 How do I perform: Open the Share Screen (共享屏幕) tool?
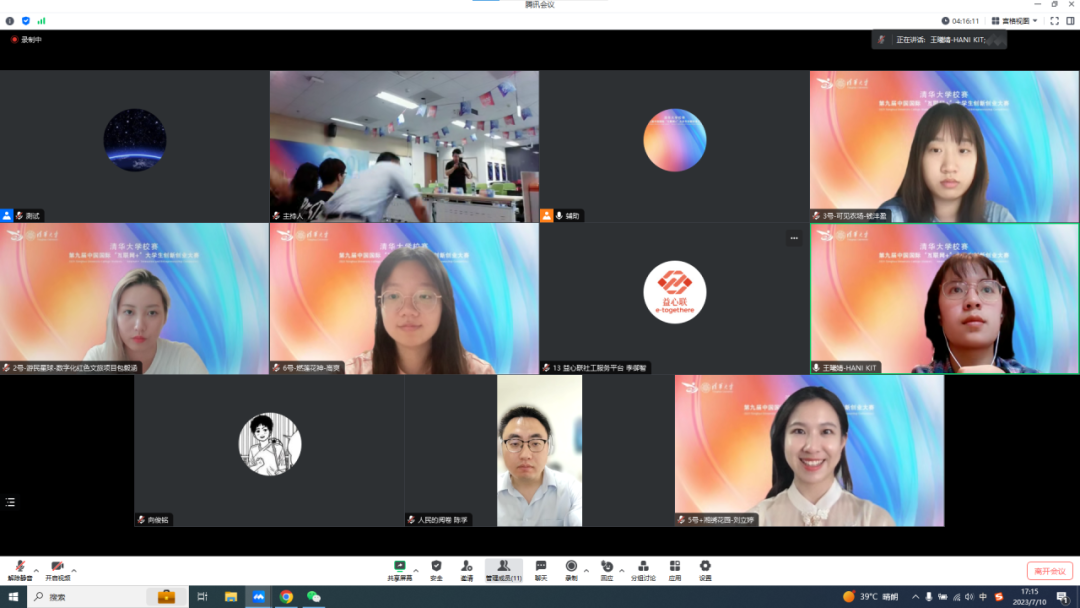[400, 568]
